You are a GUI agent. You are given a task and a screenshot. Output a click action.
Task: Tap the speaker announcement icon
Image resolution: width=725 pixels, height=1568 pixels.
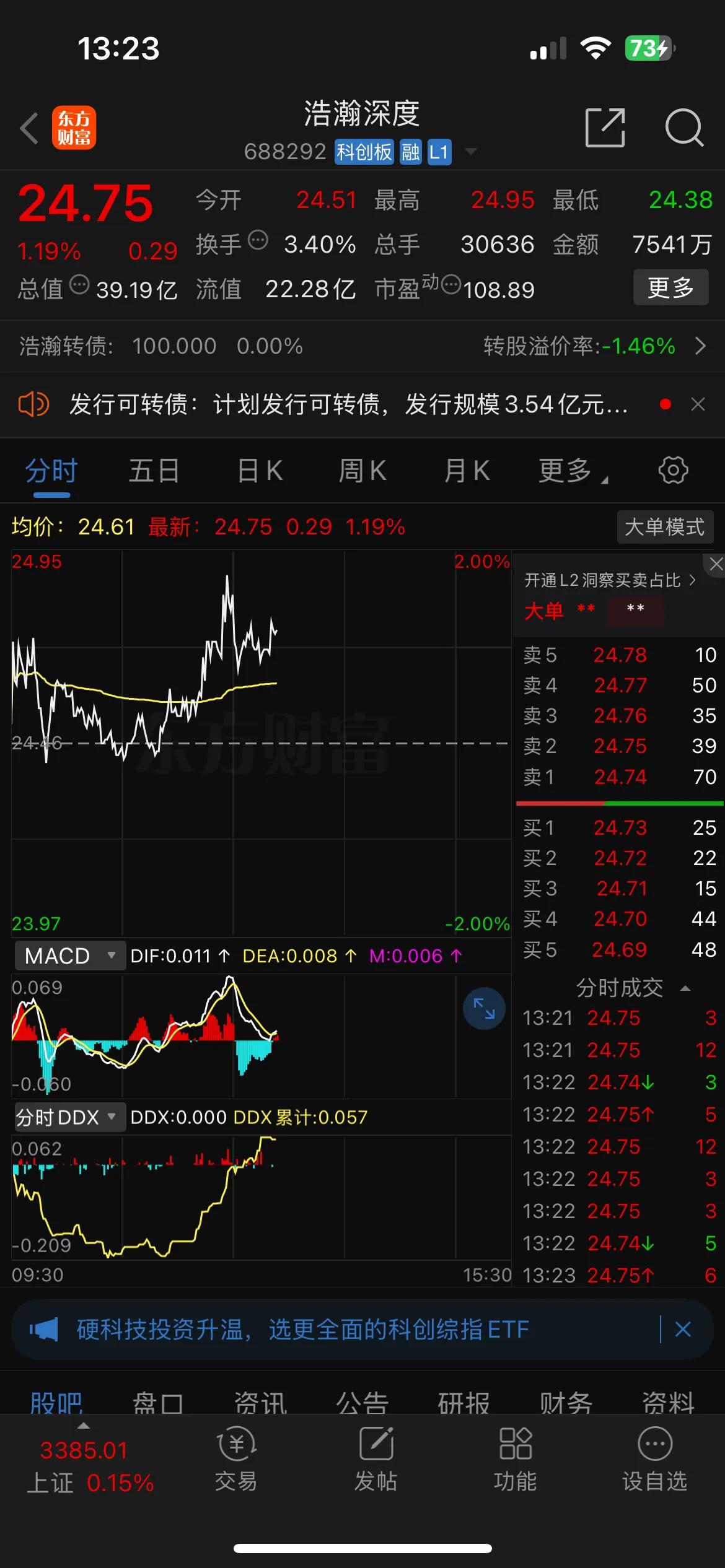pyautogui.click(x=33, y=404)
